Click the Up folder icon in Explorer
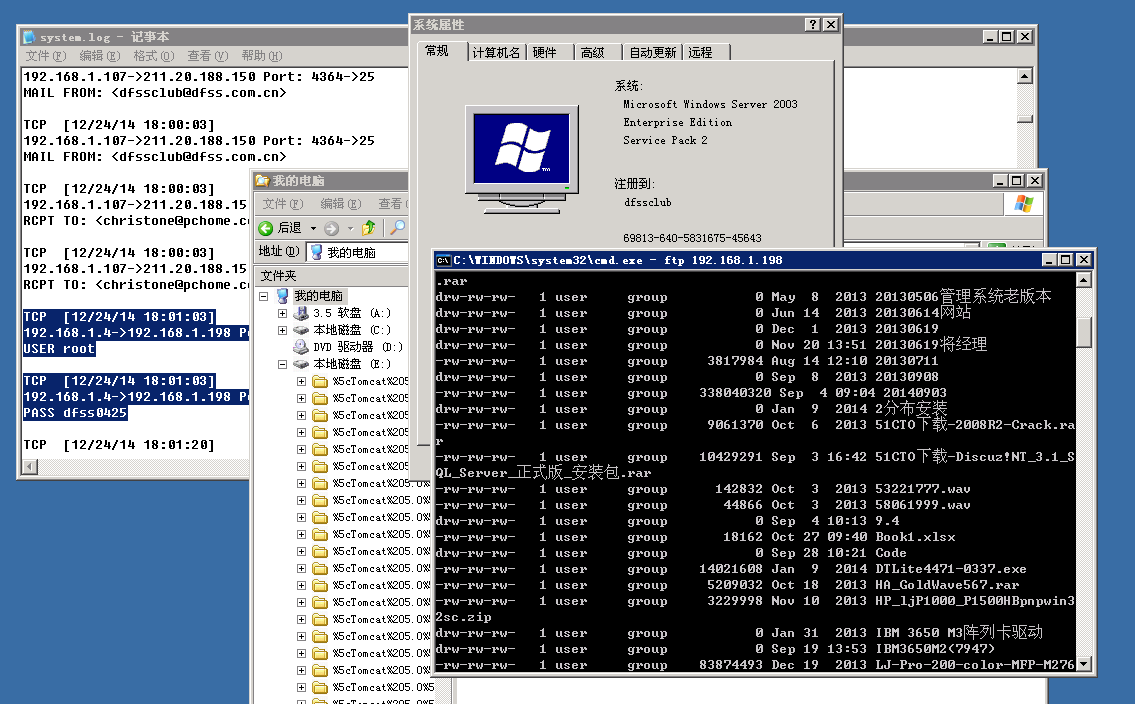The width and height of the screenshot is (1135, 704). click(x=368, y=228)
